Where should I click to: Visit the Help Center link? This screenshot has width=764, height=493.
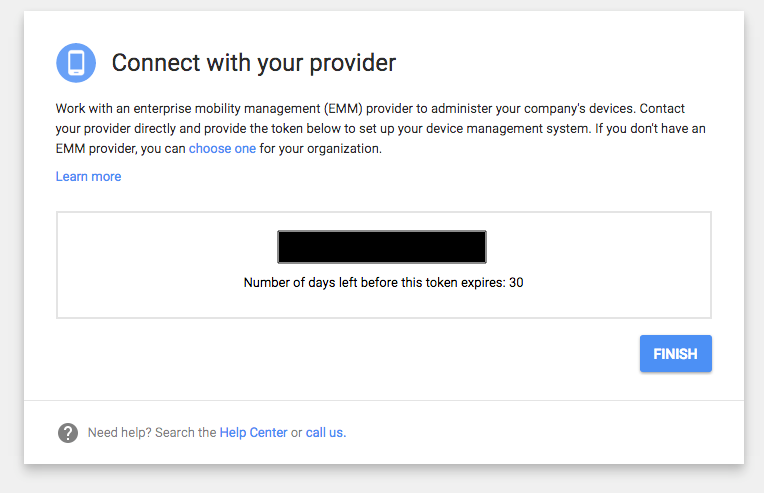point(253,433)
